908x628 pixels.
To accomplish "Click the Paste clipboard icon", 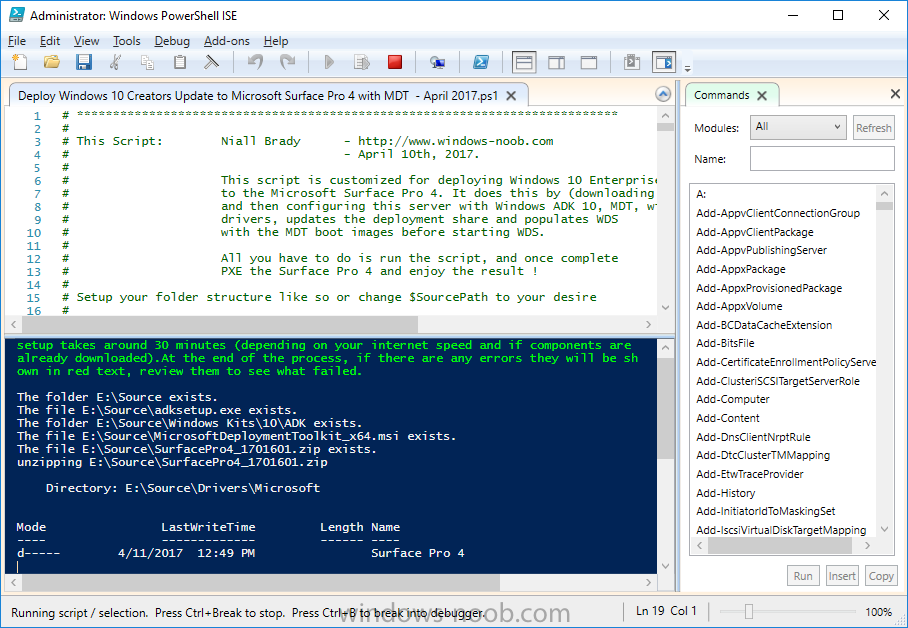I will (x=180, y=62).
